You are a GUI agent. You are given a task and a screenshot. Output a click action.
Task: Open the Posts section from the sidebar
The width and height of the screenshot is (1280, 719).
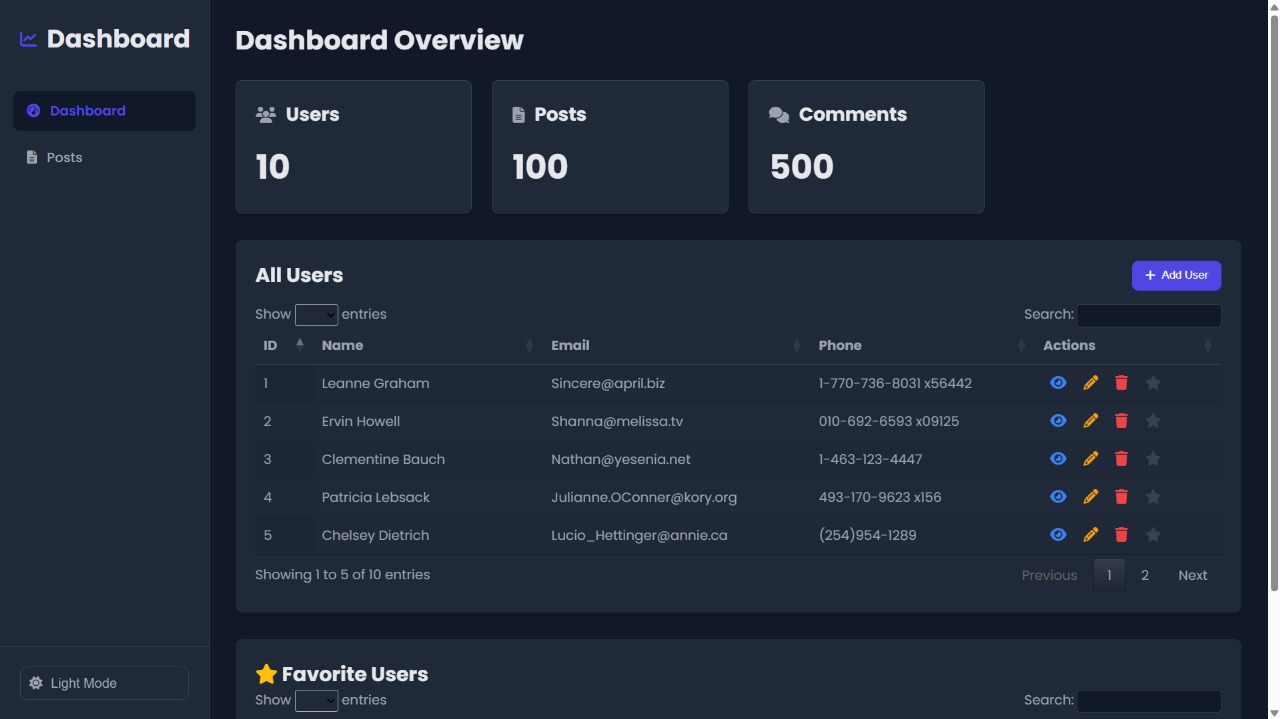[63, 157]
